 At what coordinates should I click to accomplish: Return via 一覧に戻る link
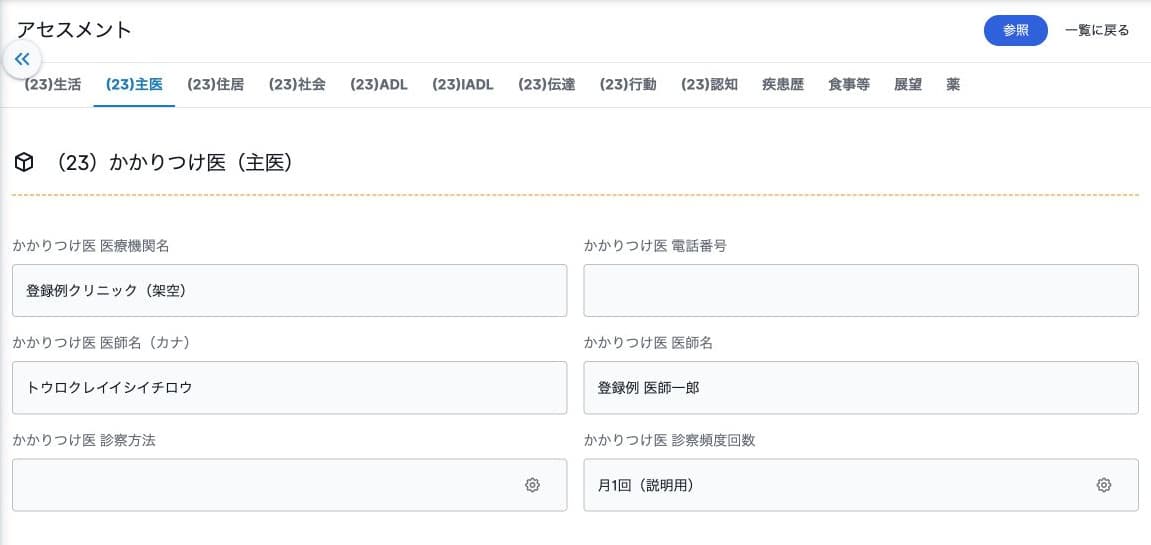click(x=1097, y=30)
